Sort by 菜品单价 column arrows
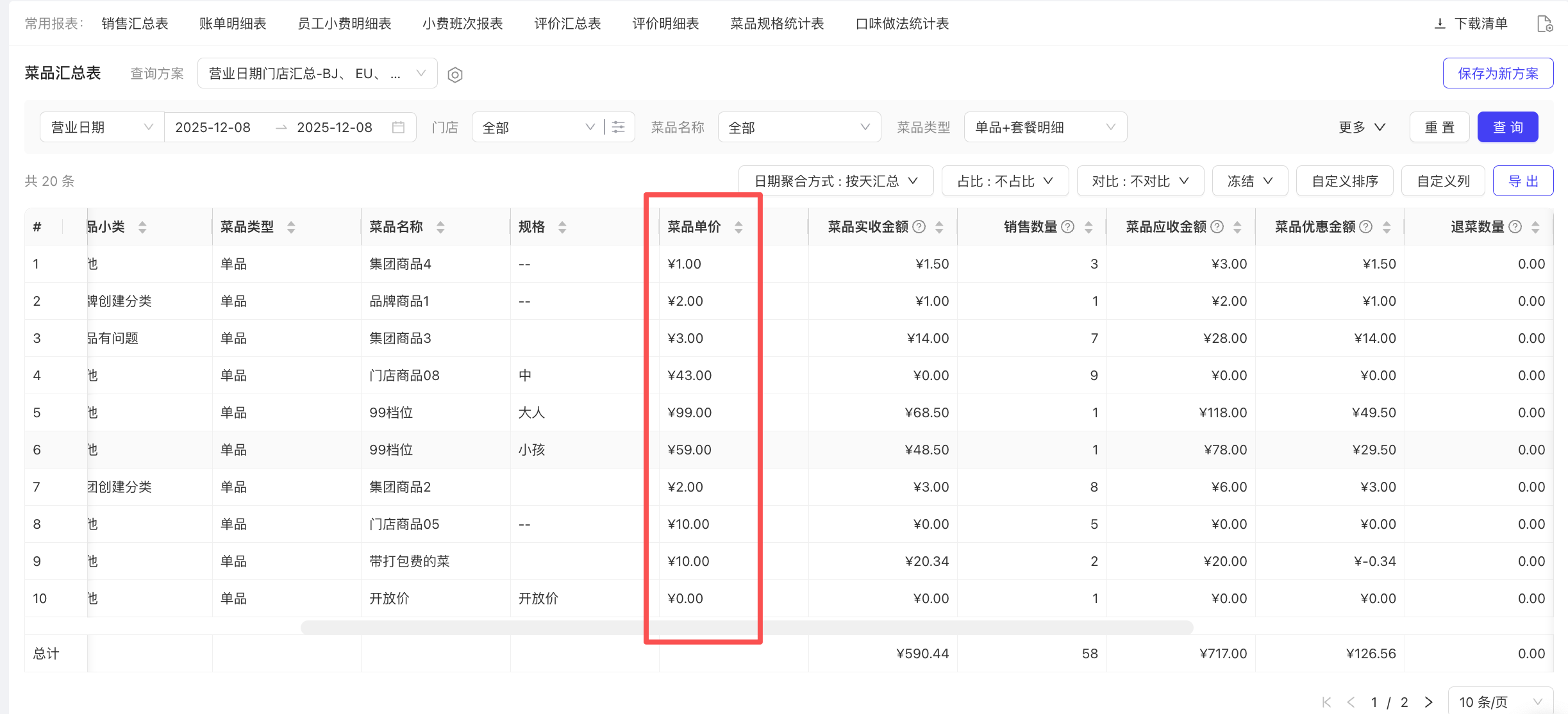1568x714 pixels. click(x=738, y=227)
